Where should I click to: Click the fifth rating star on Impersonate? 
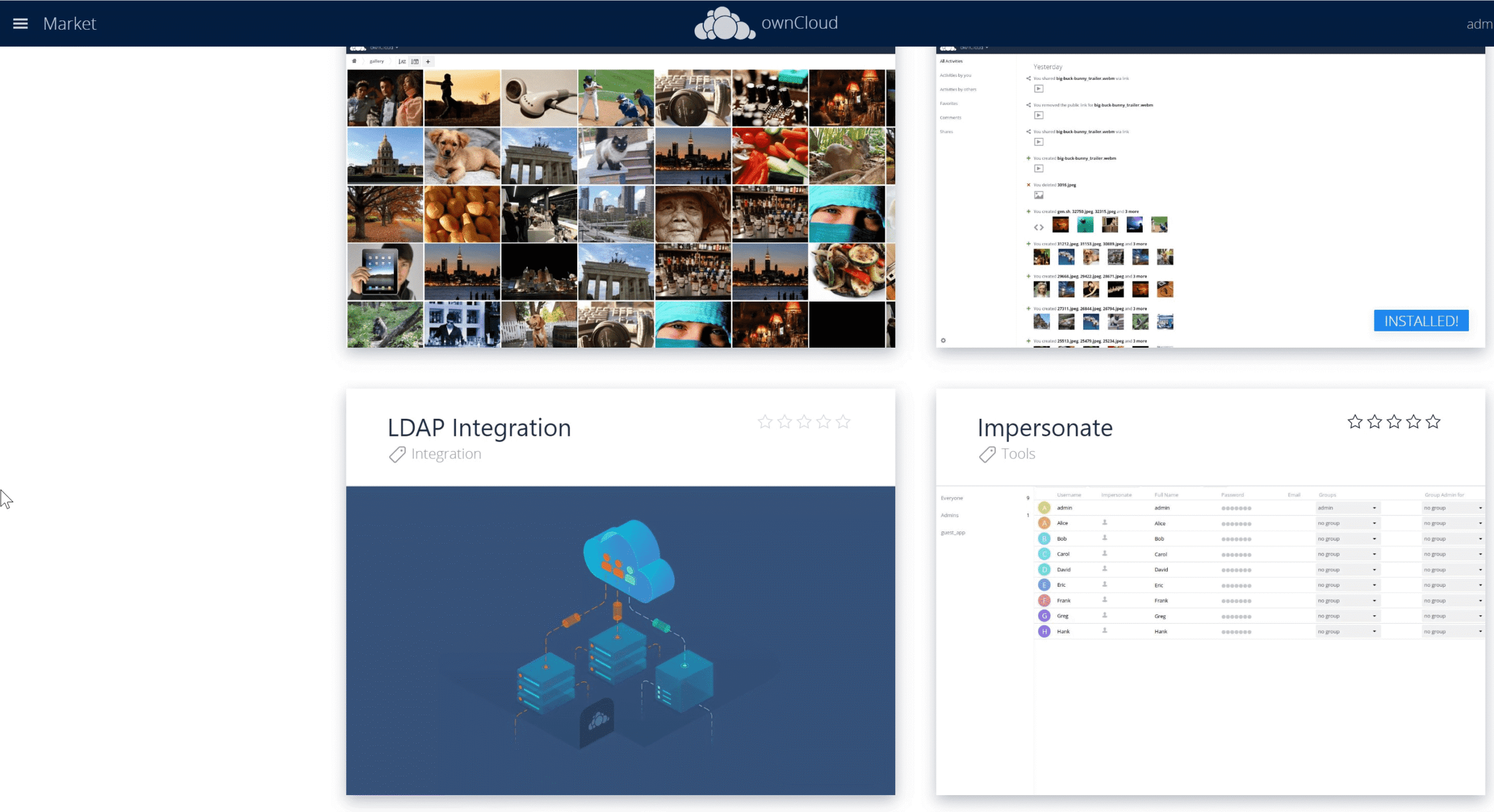1433,422
